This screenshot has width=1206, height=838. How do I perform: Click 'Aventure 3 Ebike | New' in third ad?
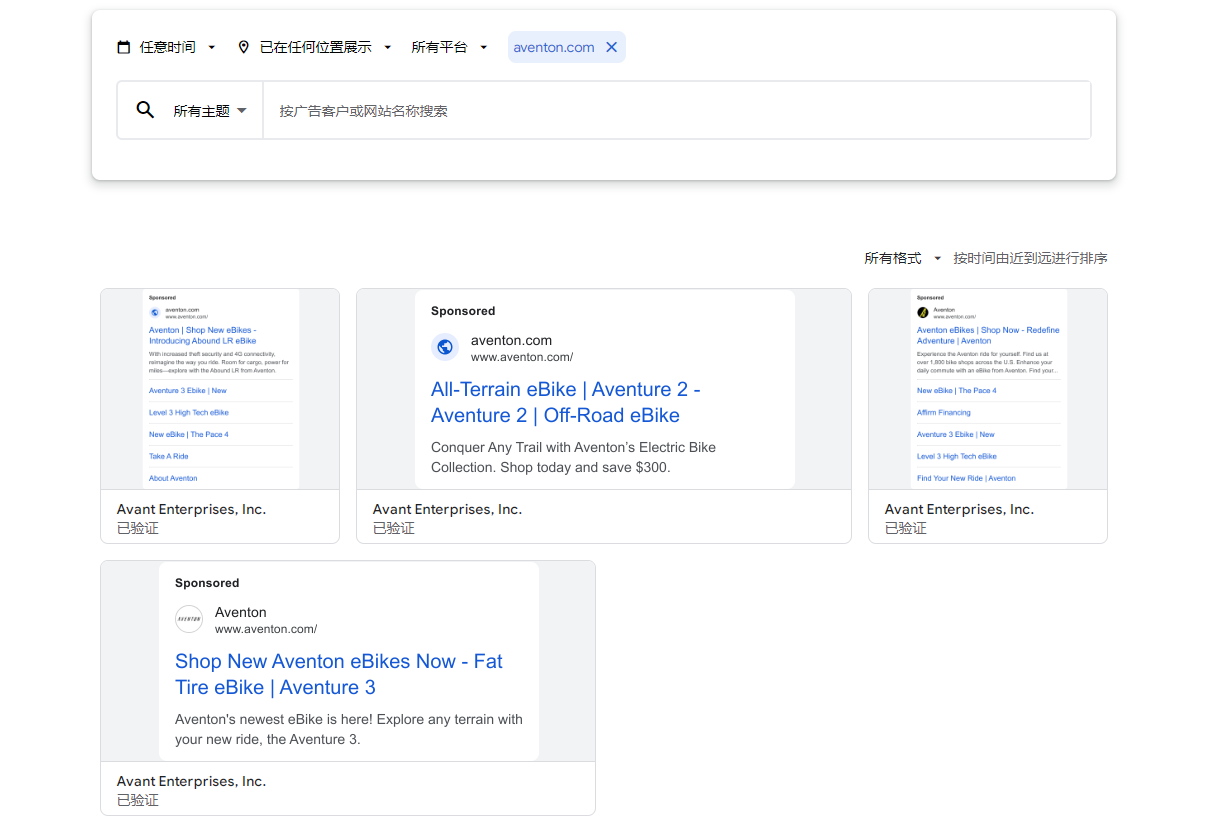[956, 435]
